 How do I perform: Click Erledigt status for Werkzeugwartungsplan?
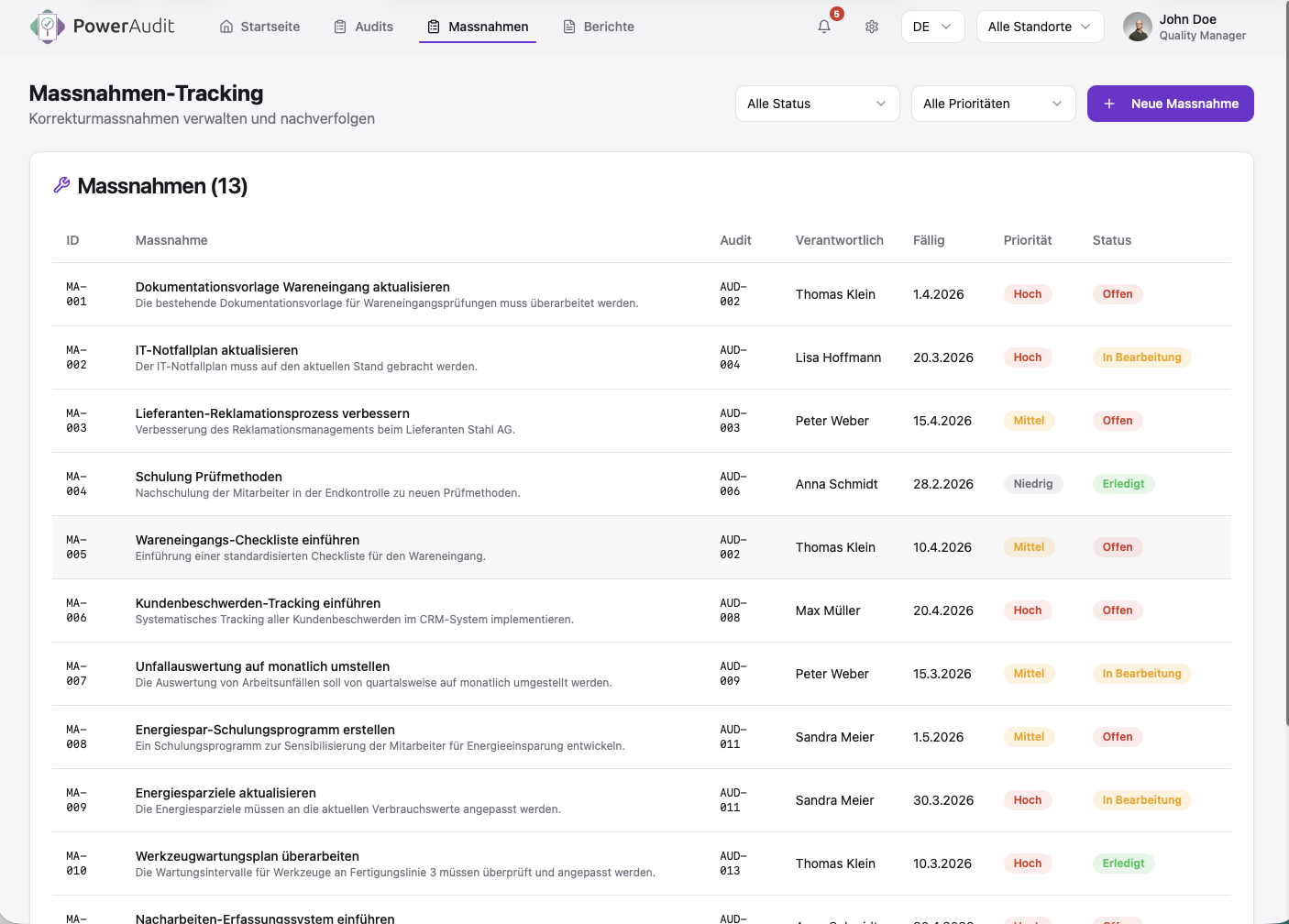coord(1123,863)
